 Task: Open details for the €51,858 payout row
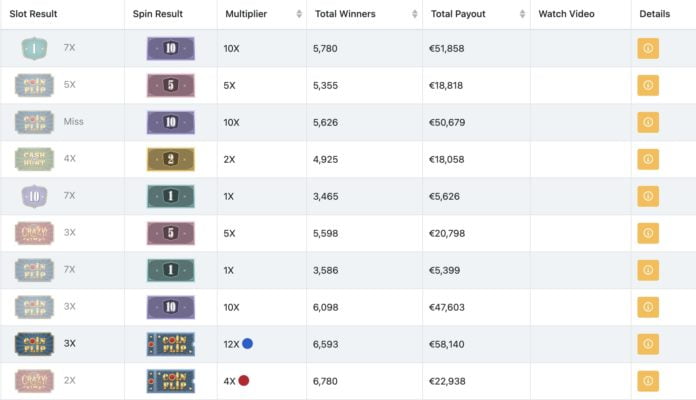click(x=648, y=48)
